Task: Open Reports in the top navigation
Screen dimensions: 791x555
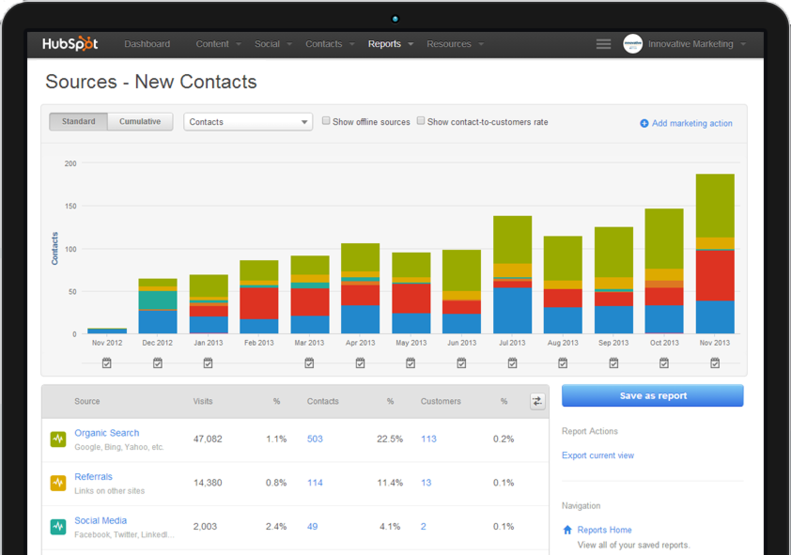Action: (384, 44)
